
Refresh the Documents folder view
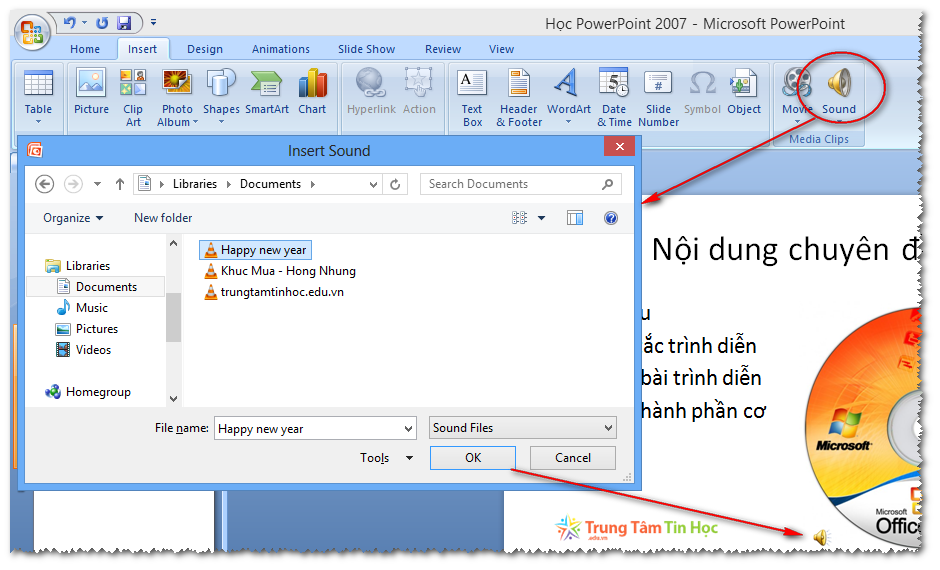tap(395, 185)
